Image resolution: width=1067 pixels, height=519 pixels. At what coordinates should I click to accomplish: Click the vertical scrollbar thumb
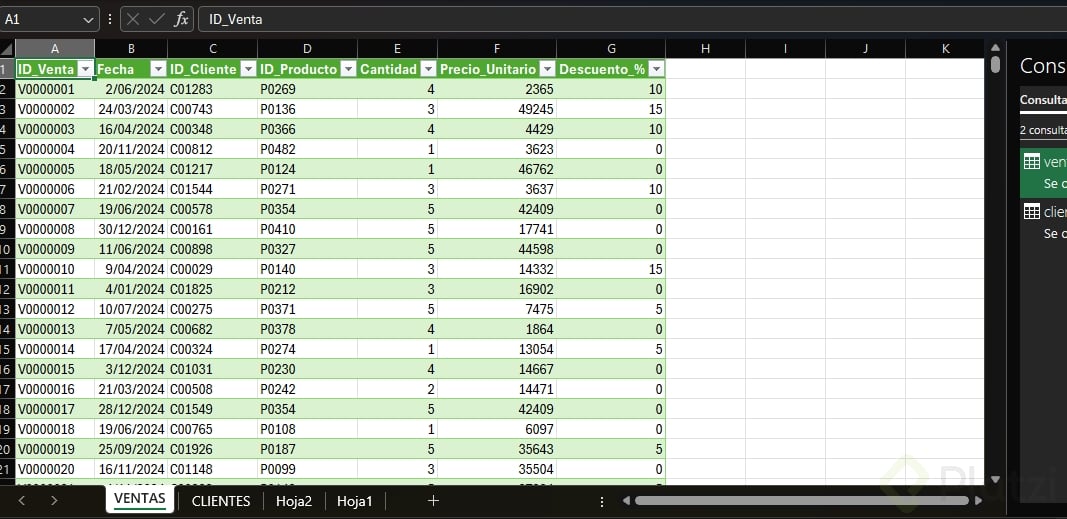tap(995, 64)
